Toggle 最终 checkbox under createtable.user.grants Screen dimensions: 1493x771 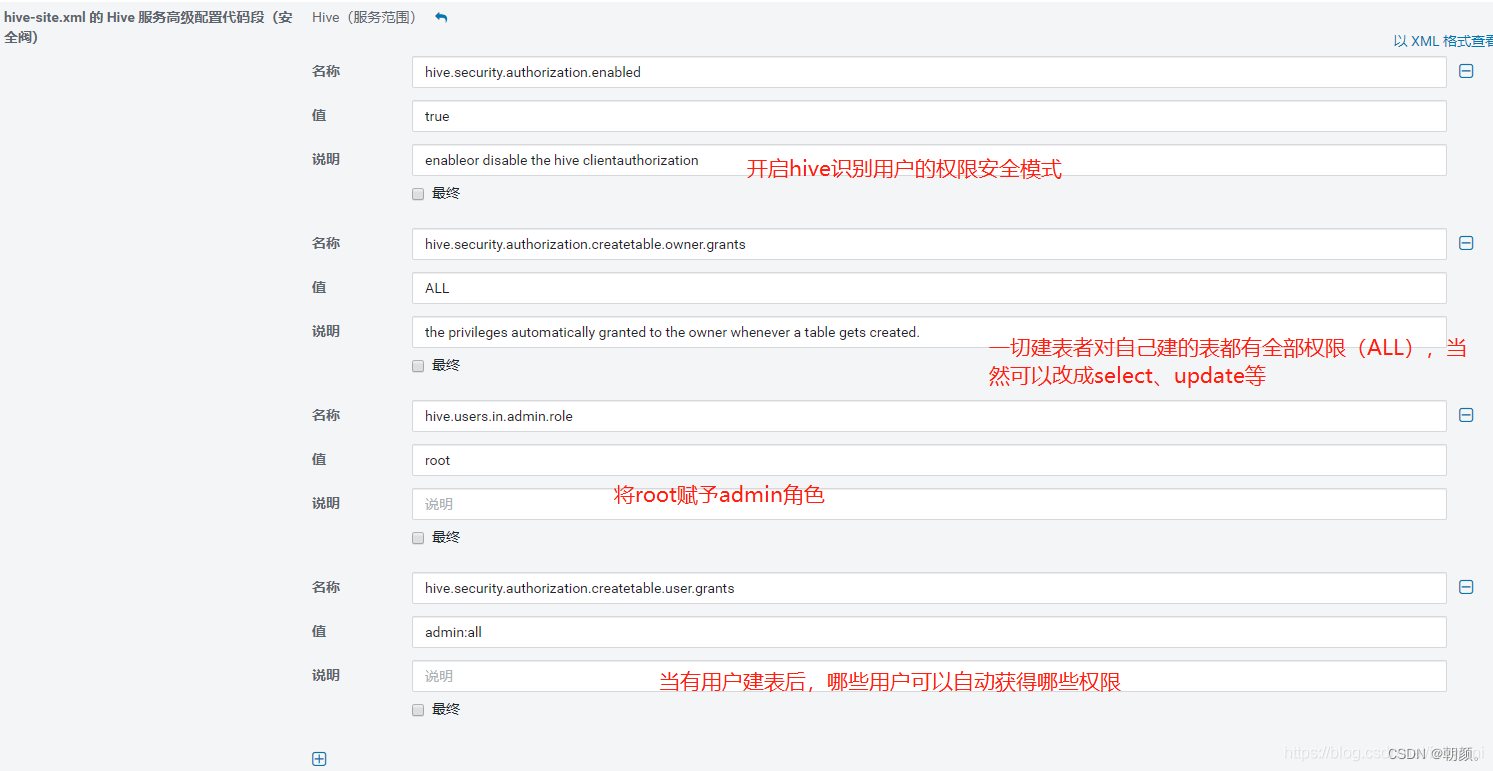pyautogui.click(x=418, y=710)
